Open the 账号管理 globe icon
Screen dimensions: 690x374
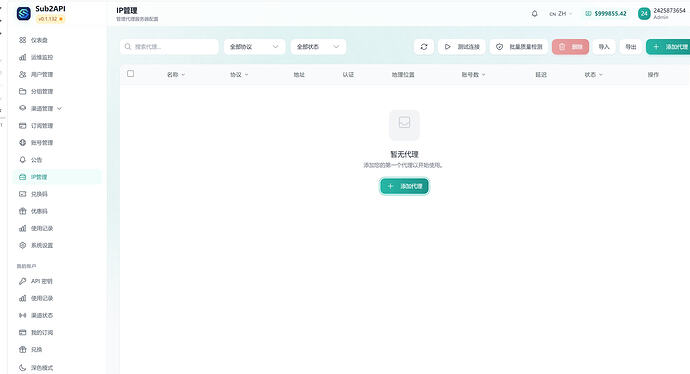(x=22, y=143)
